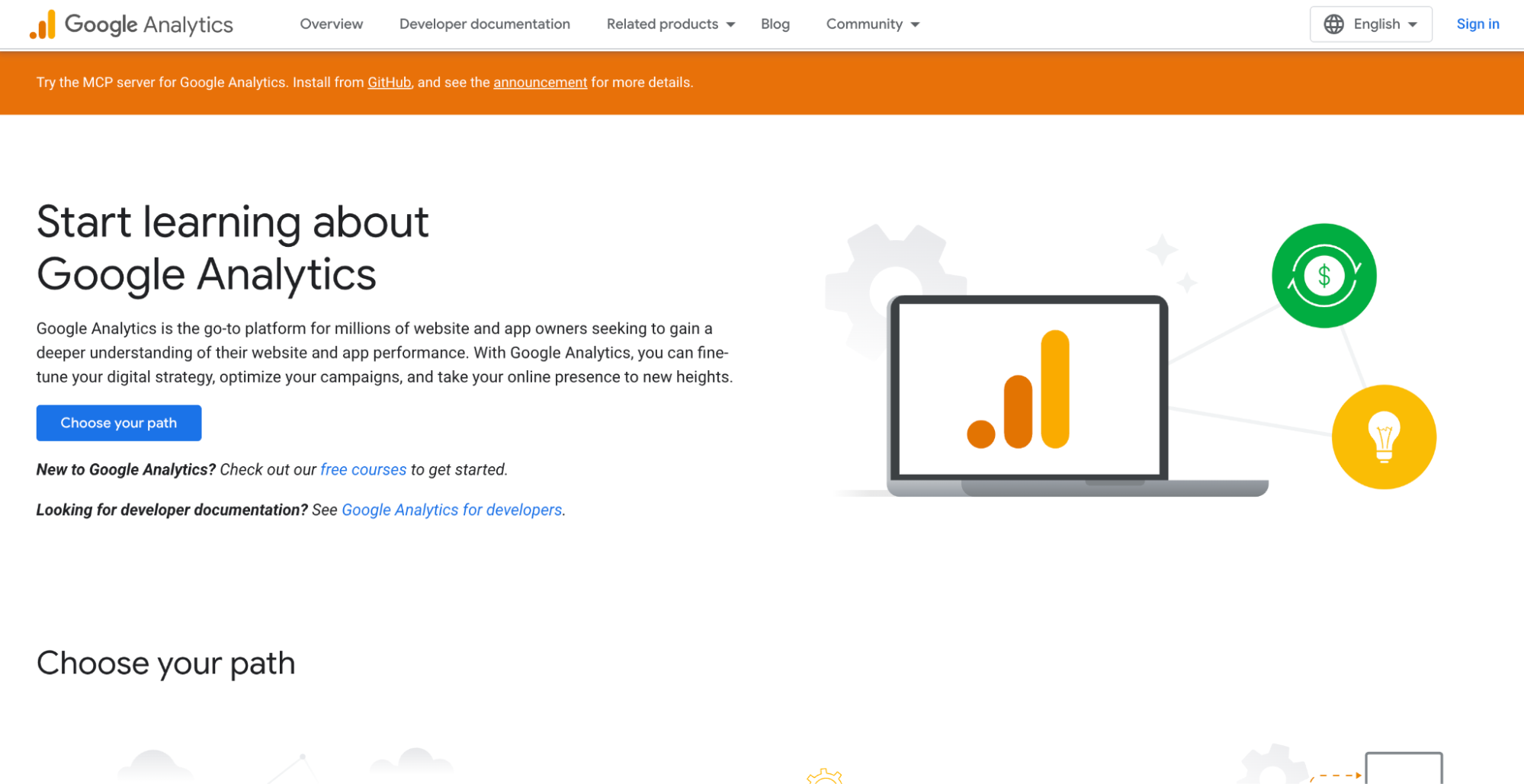Click the globe language icon
The width and height of the screenshot is (1524, 784).
[1333, 24]
